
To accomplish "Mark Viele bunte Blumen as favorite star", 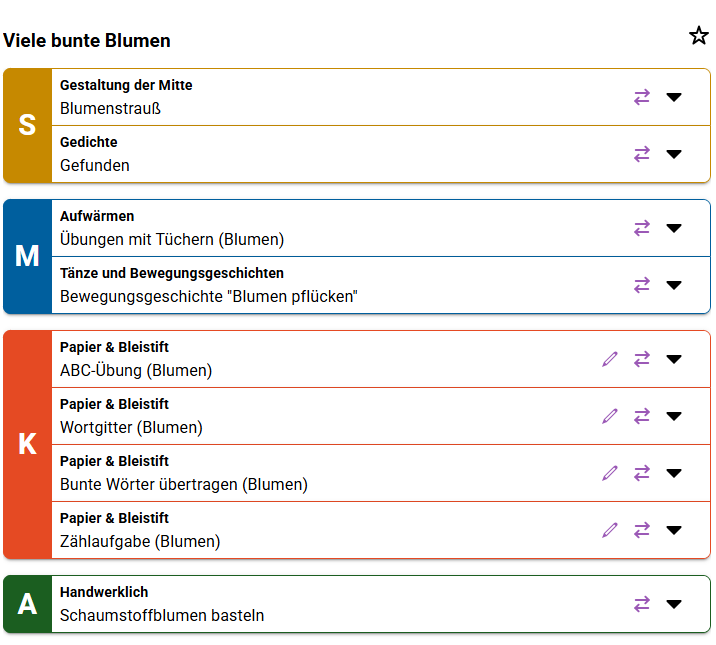I will tap(699, 36).
